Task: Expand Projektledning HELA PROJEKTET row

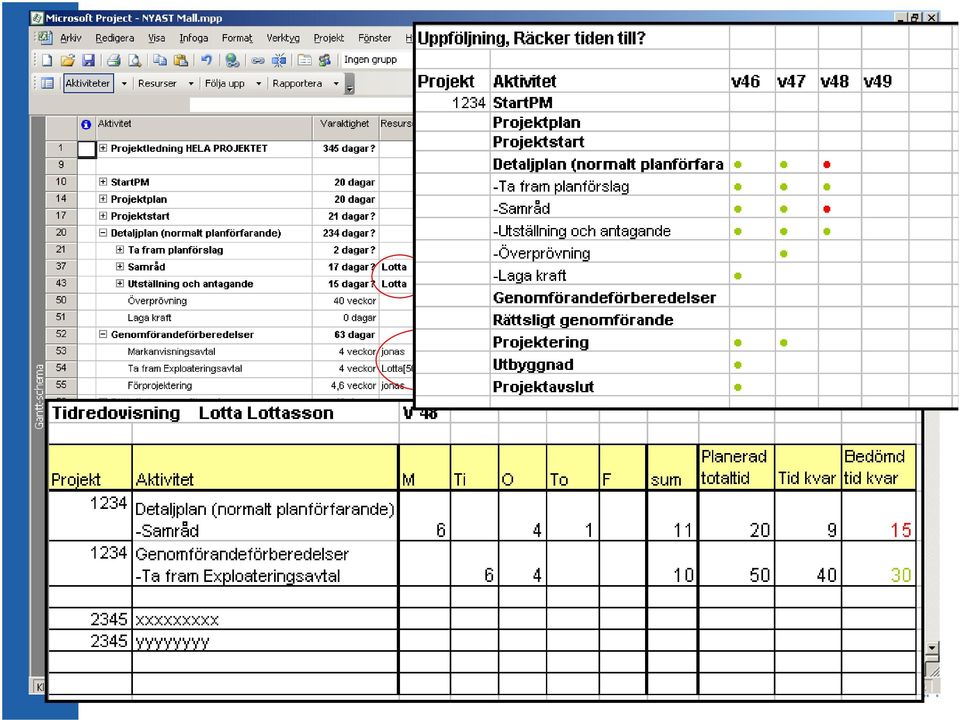Action: tap(103, 148)
